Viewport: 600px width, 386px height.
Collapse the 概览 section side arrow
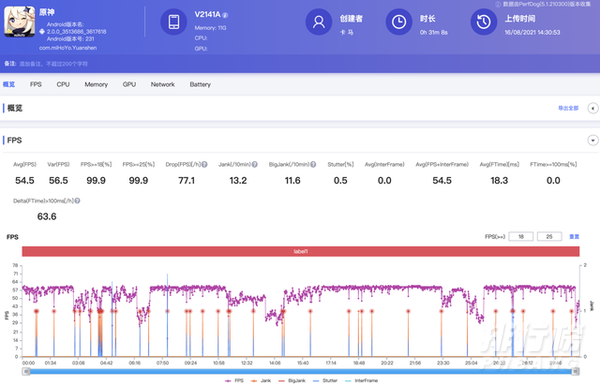click(593, 108)
